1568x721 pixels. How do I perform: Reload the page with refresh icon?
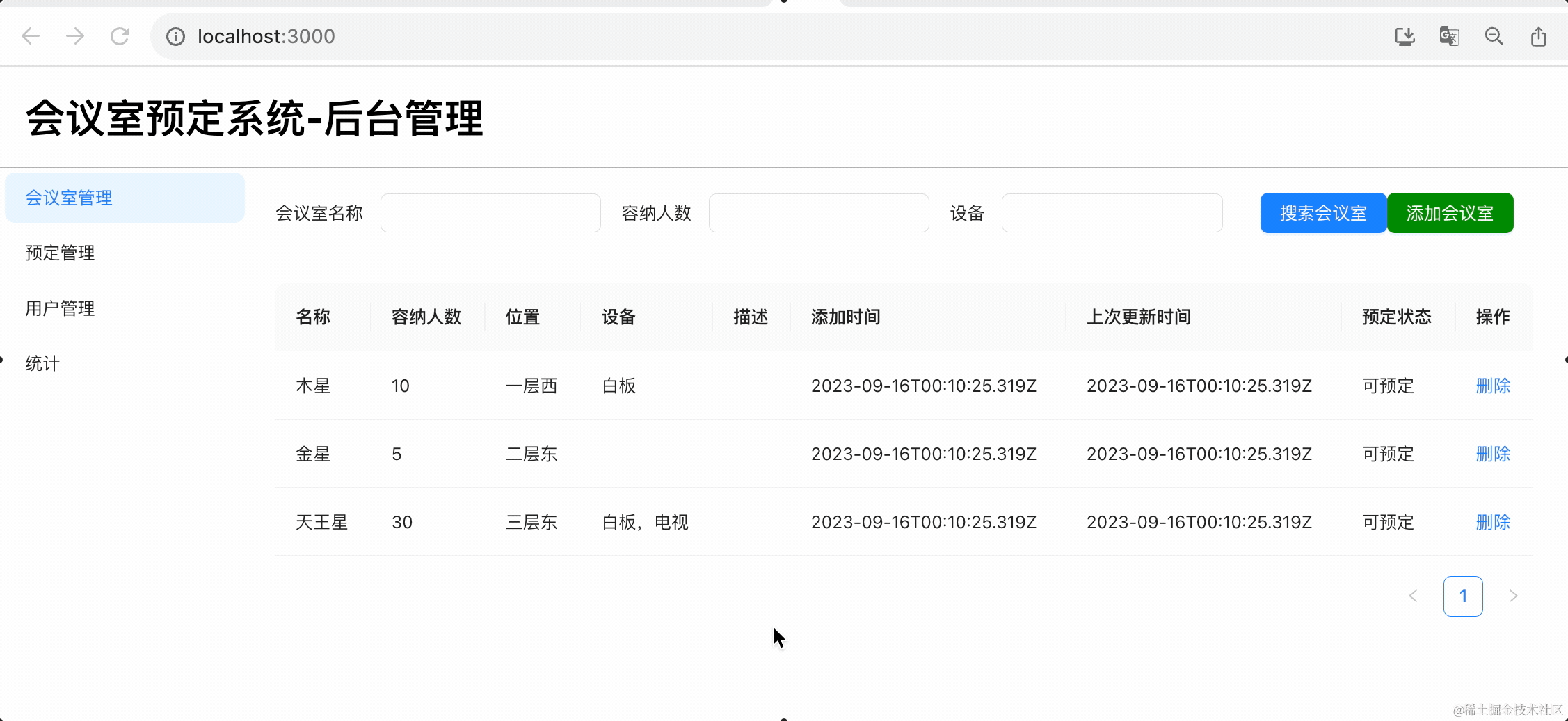coord(120,36)
